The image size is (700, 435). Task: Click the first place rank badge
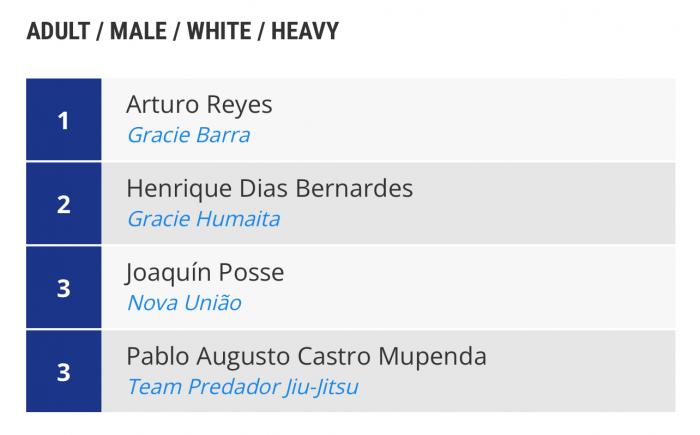(64, 121)
